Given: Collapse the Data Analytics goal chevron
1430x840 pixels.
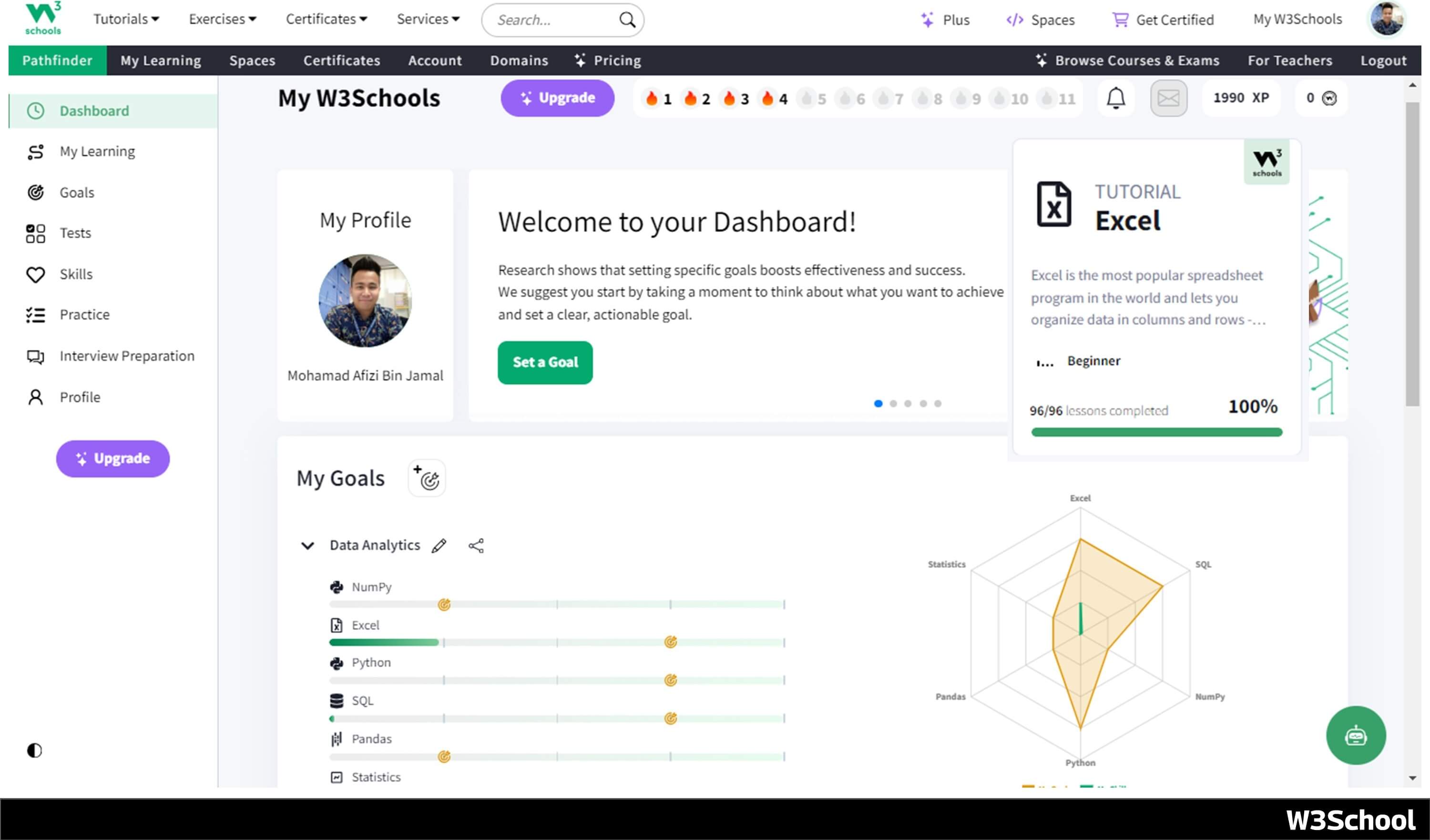Looking at the screenshot, I should click(307, 546).
